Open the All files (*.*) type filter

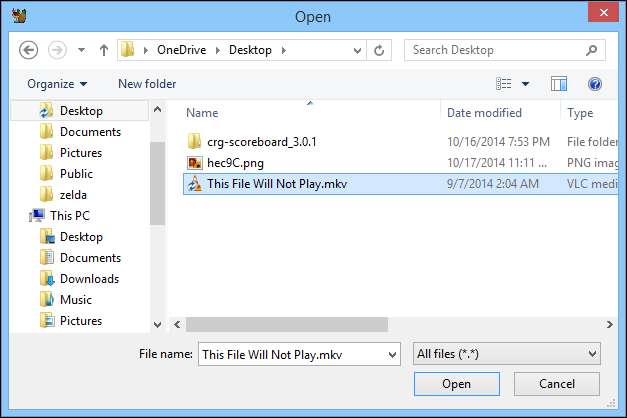tap(507, 354)
